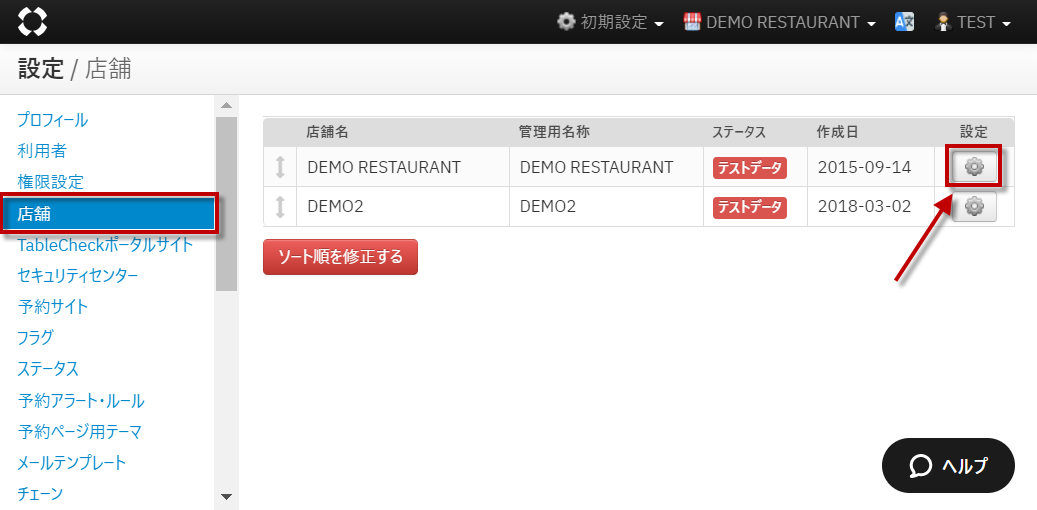Grab the sort handle for DEMO RESTAURANT
1037x510 pixels.
[x=280, y=167]
